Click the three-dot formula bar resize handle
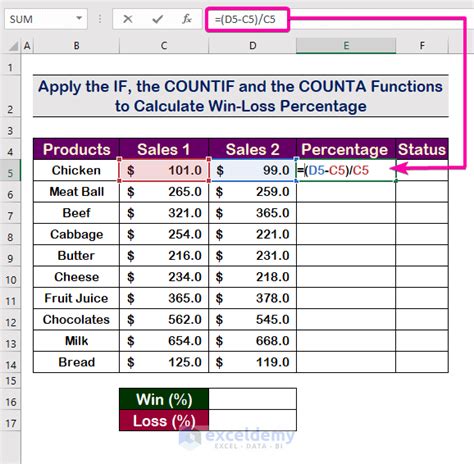The width and height of the screenshot is (474, 464). (x=100, y=19)
